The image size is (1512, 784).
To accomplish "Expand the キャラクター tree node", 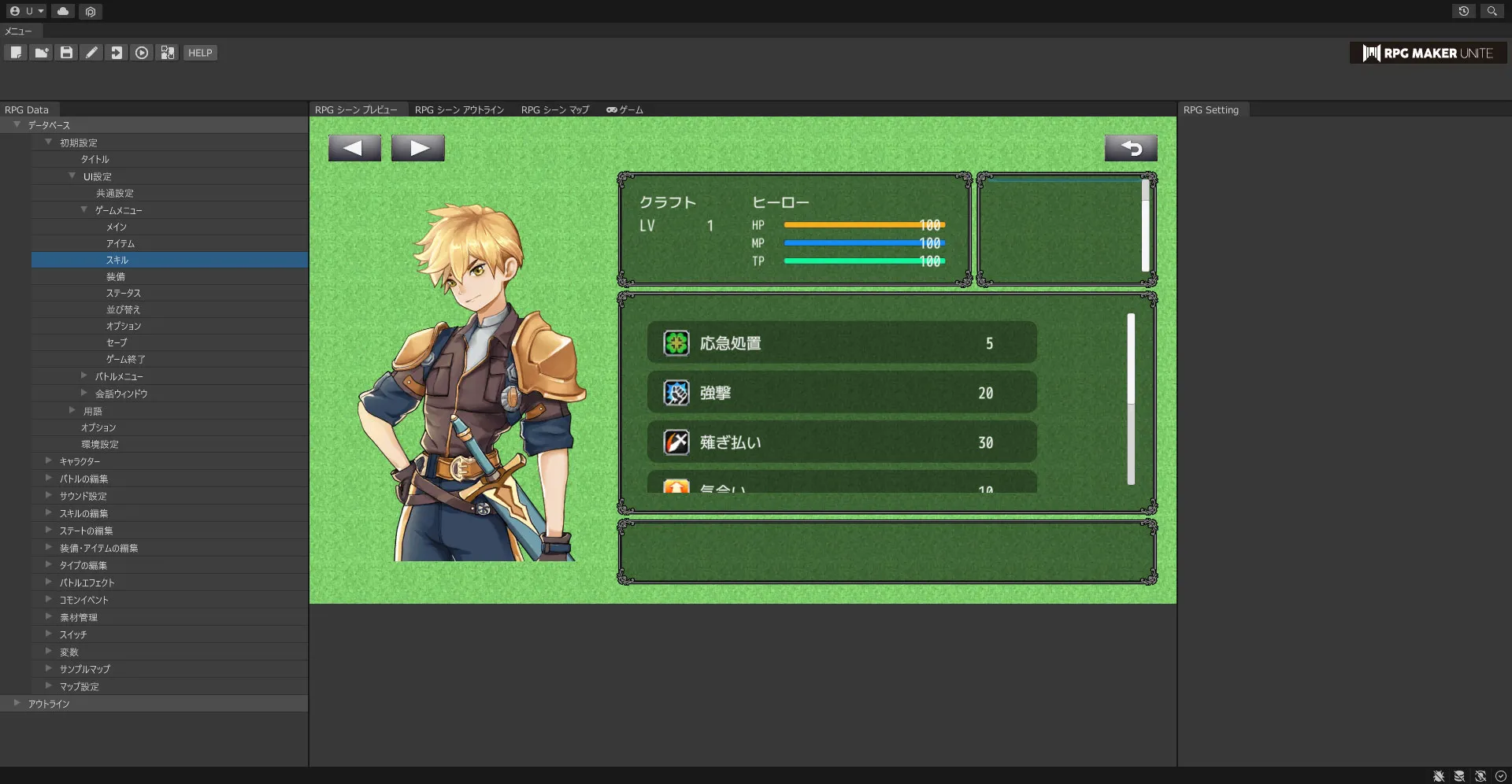I will pyautogui.click(x=49, y=461).
